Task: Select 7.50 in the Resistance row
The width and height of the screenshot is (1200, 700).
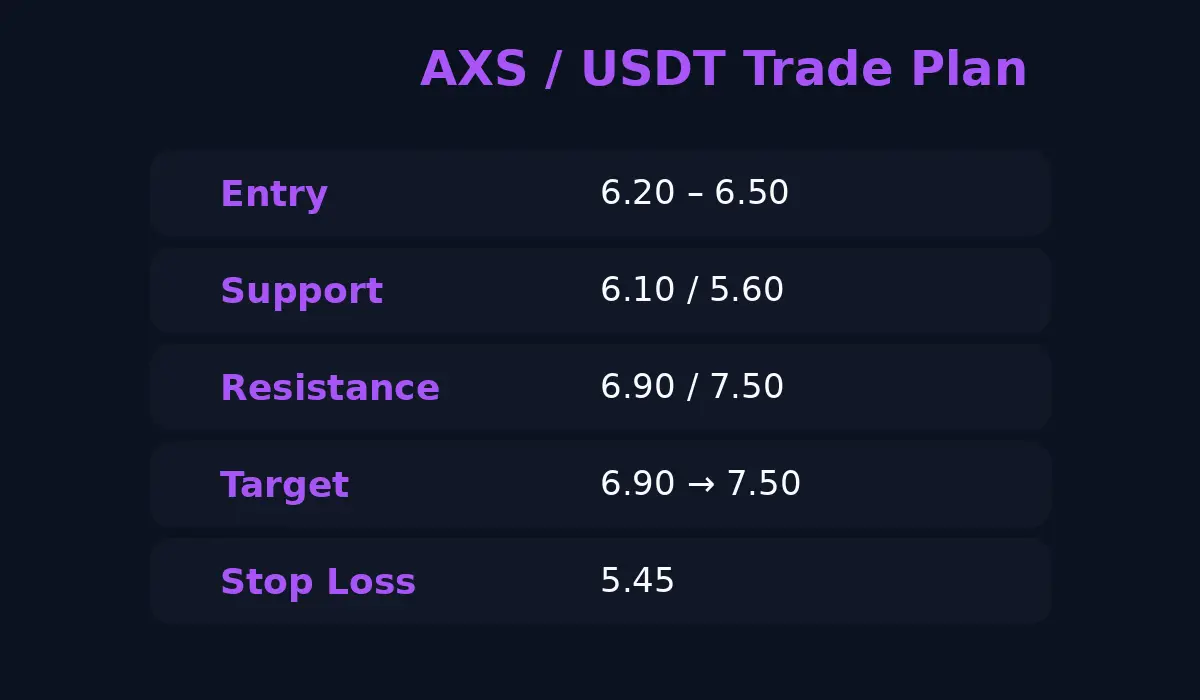Action: (x=747, y=387)
